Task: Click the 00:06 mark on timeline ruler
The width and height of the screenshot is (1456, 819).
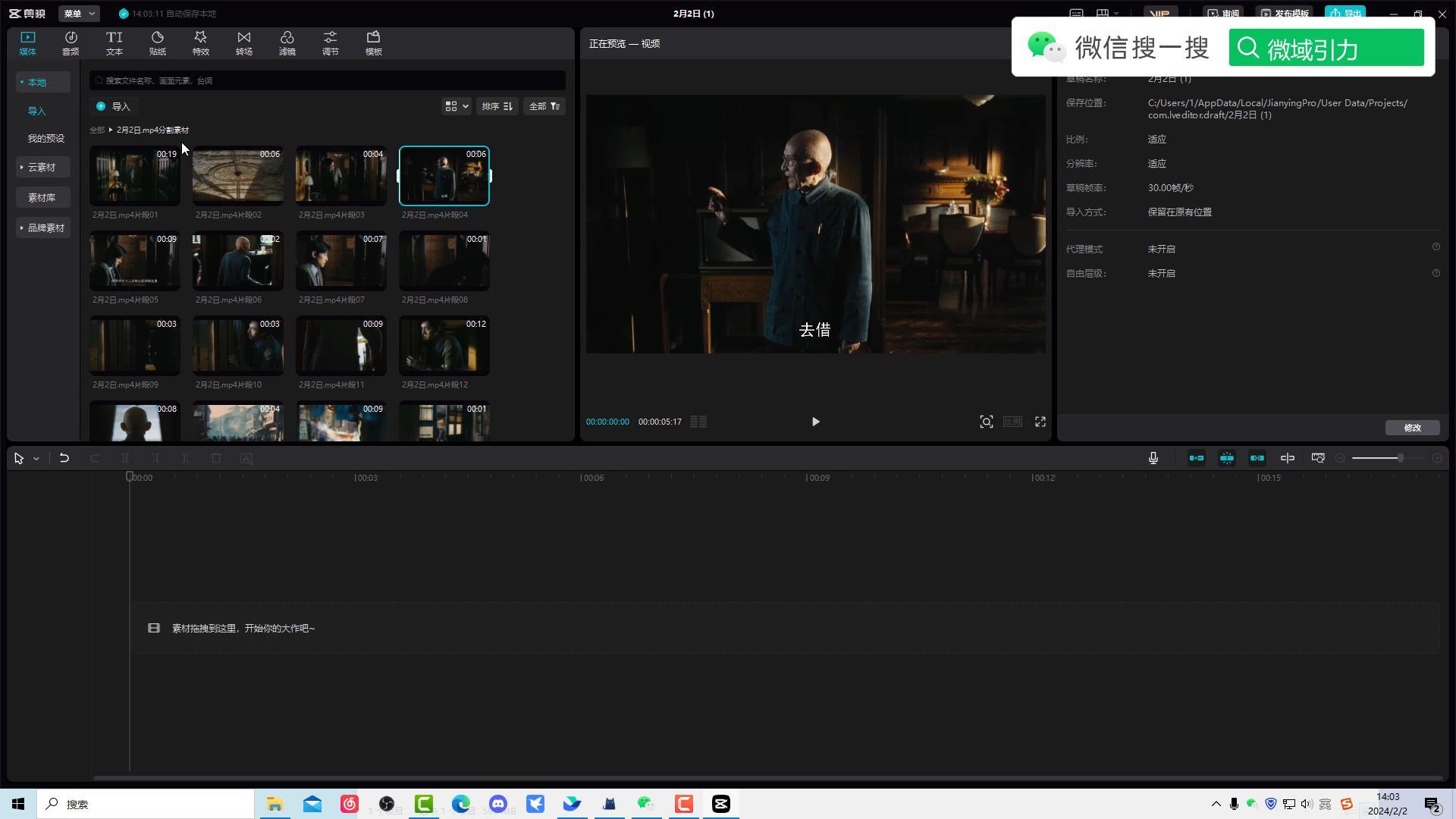Action: tap(592, 478)
